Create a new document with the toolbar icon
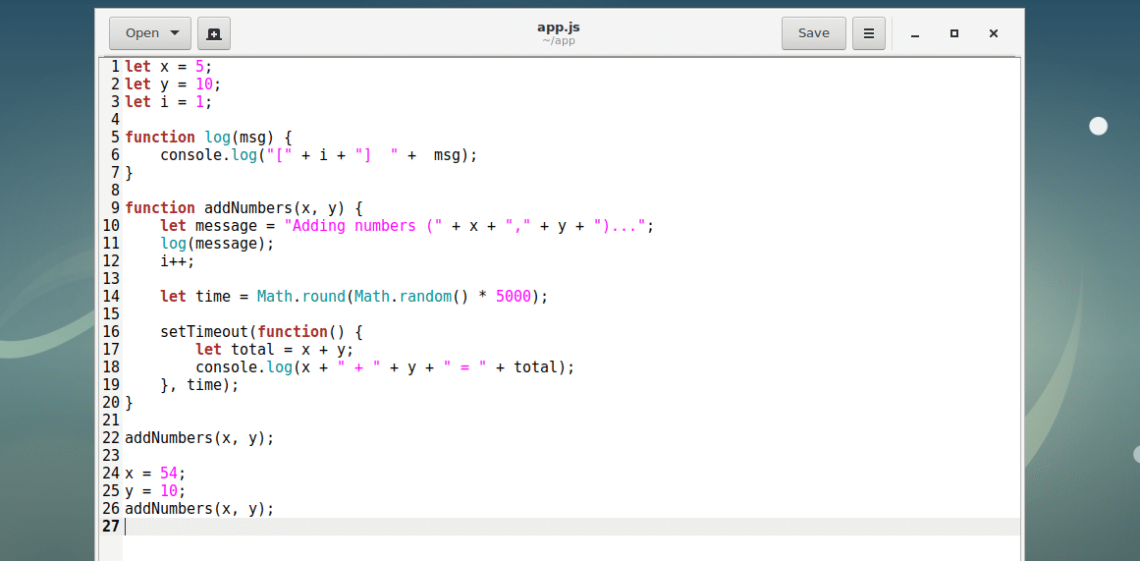 214,33
